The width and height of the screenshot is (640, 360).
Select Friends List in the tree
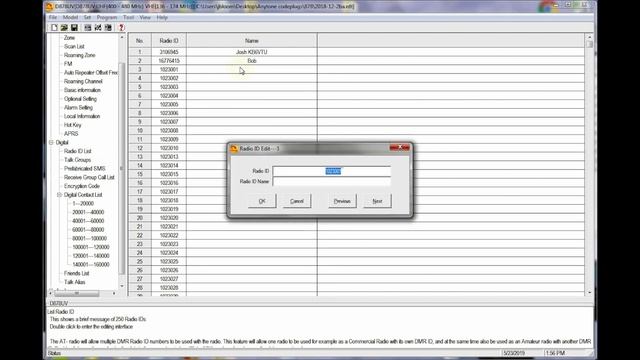click(x=76, y=273)
